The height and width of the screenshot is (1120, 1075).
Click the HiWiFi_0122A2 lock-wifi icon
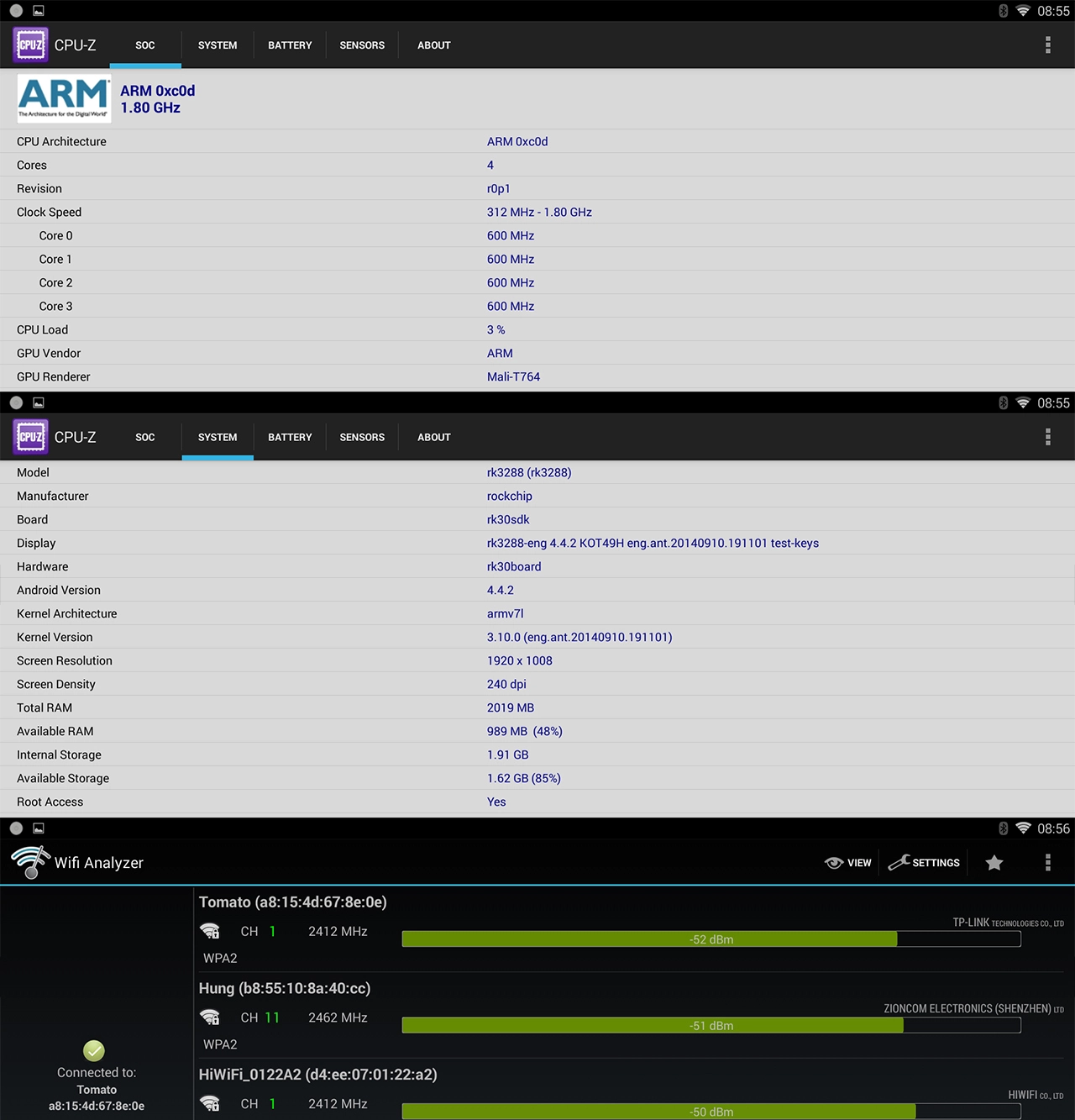pos(210,1103)
